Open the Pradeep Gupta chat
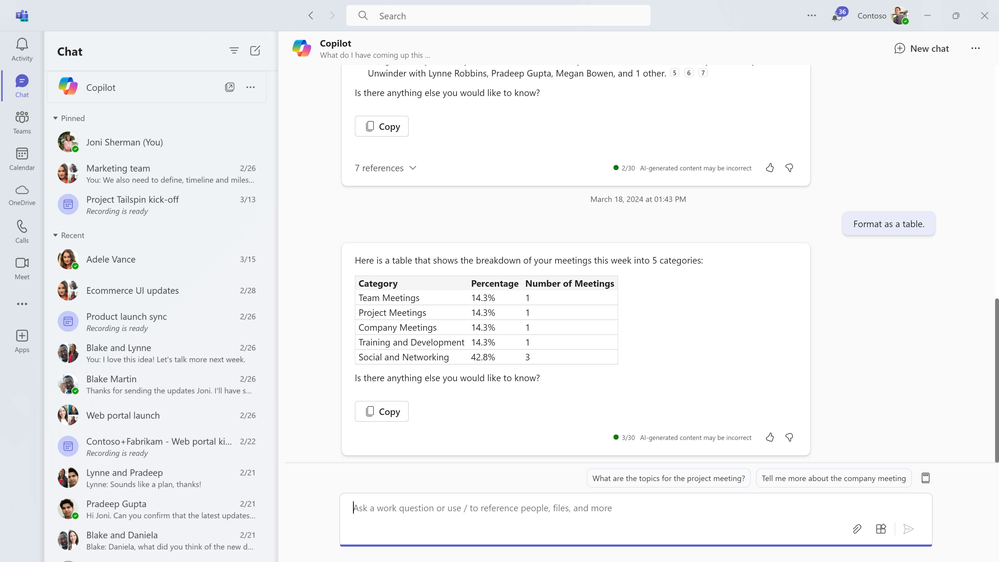The width and height of the screenshot is (999, 562). [x=157, y=509]
